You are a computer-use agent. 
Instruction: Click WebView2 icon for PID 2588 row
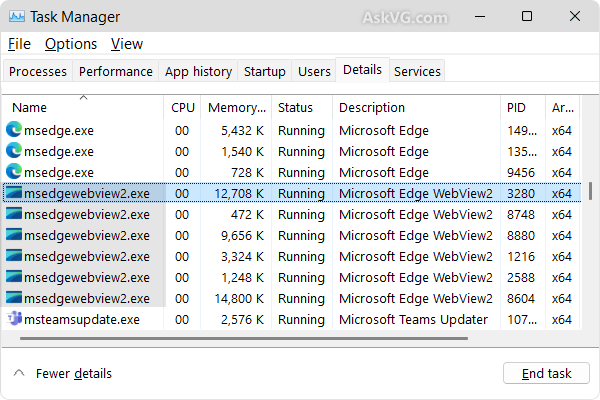pos(14,277)
